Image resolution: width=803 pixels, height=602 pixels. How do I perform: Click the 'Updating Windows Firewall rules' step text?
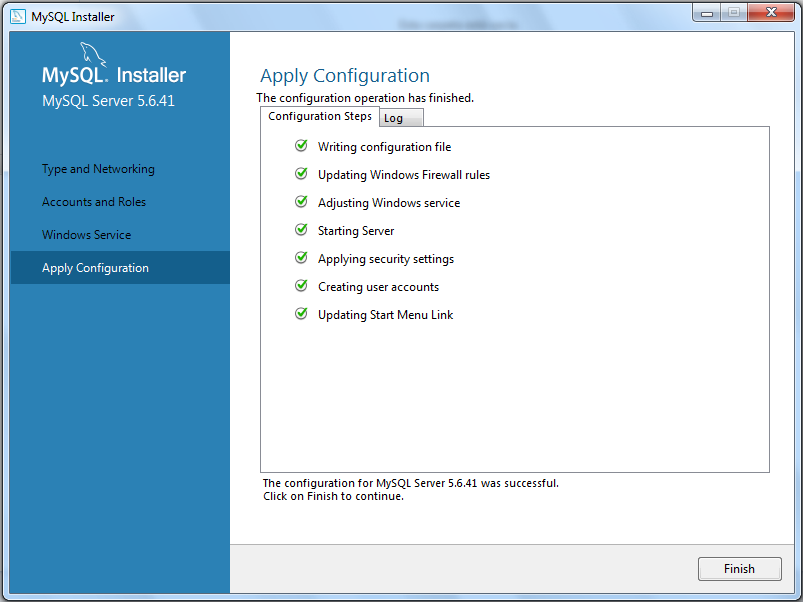point(404,175)
